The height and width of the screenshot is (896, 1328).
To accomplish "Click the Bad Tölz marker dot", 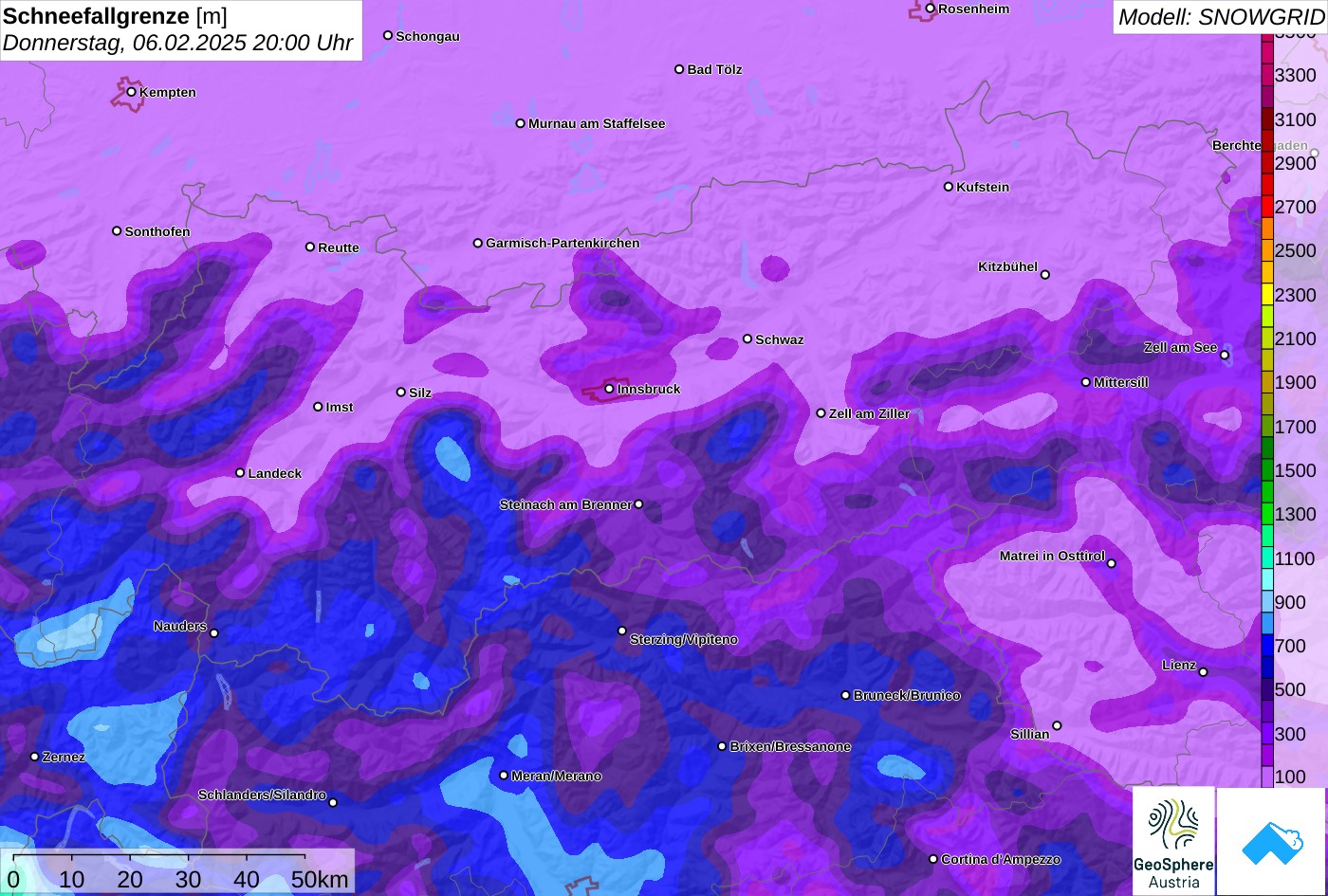I will tap(679, 69).
